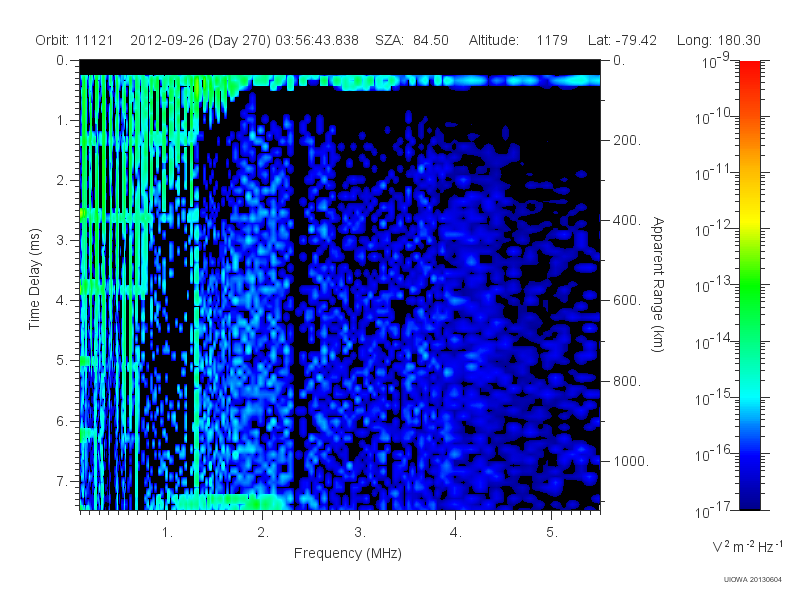Click the 5. tick label on frequency axis
The image size is (800, 600).
pos(552,533)
